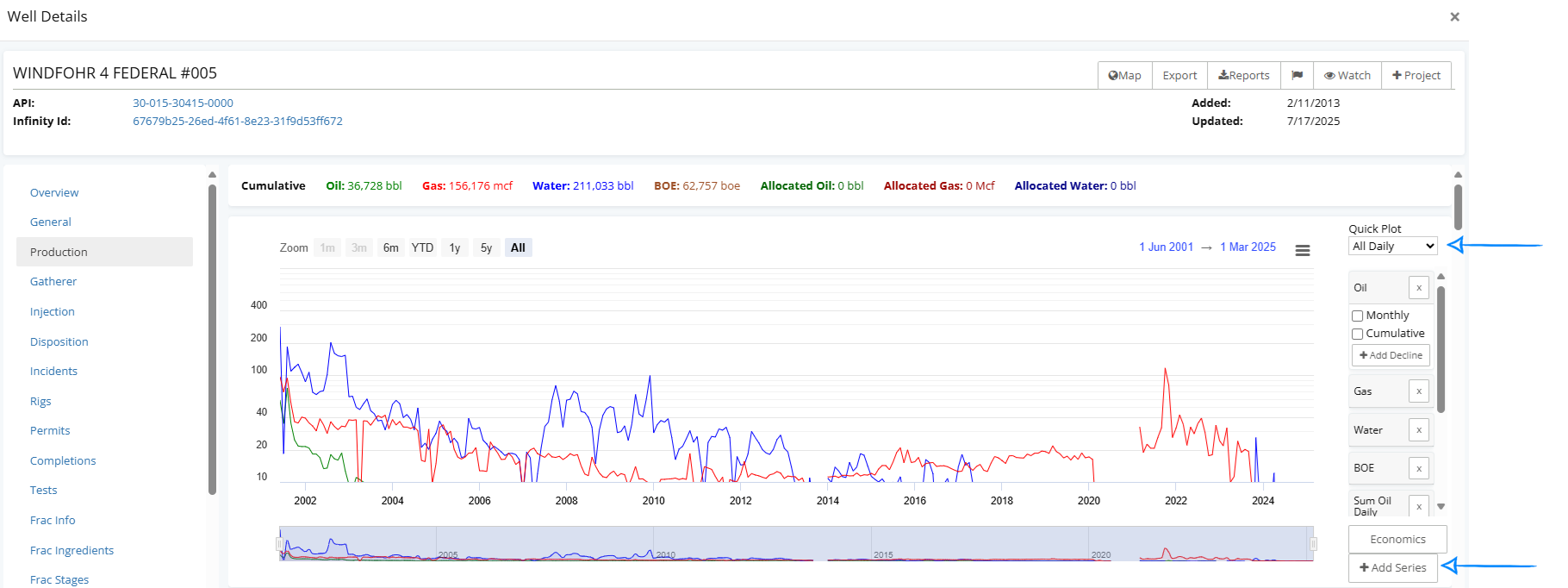
Task: Click the Add Series button
Action: click(1392, 567)
